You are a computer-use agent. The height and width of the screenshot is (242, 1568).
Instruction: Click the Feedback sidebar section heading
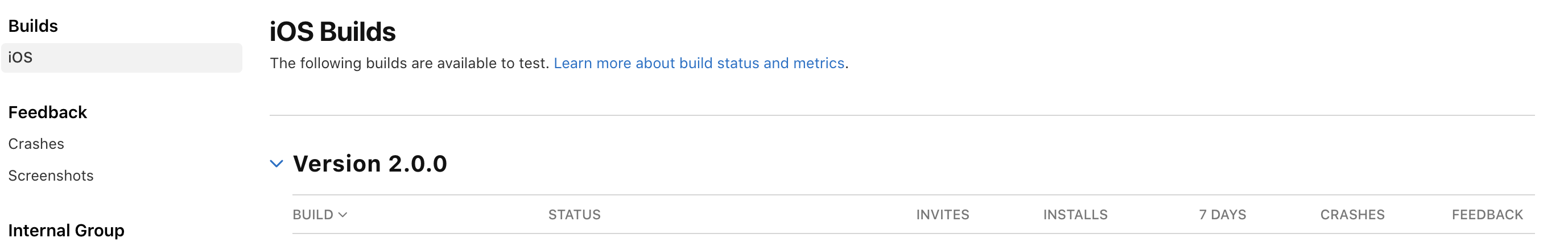(x=47, y=112)
